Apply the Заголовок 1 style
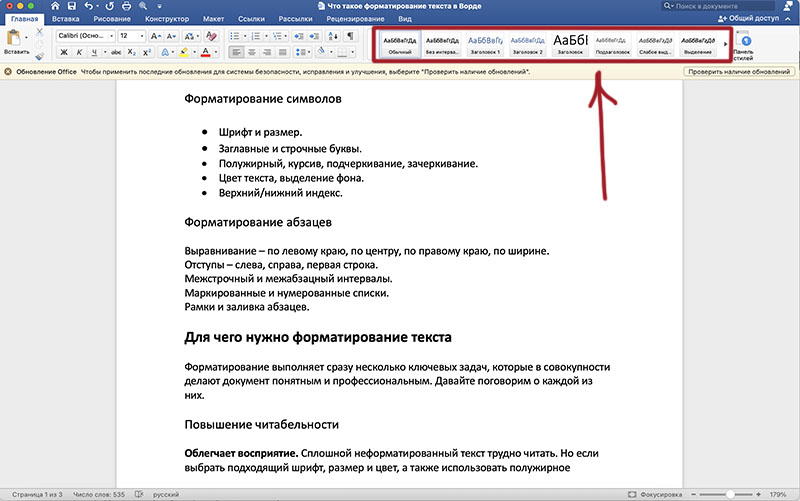The height and width of the screenshot is (501, 800). (485, 44)
